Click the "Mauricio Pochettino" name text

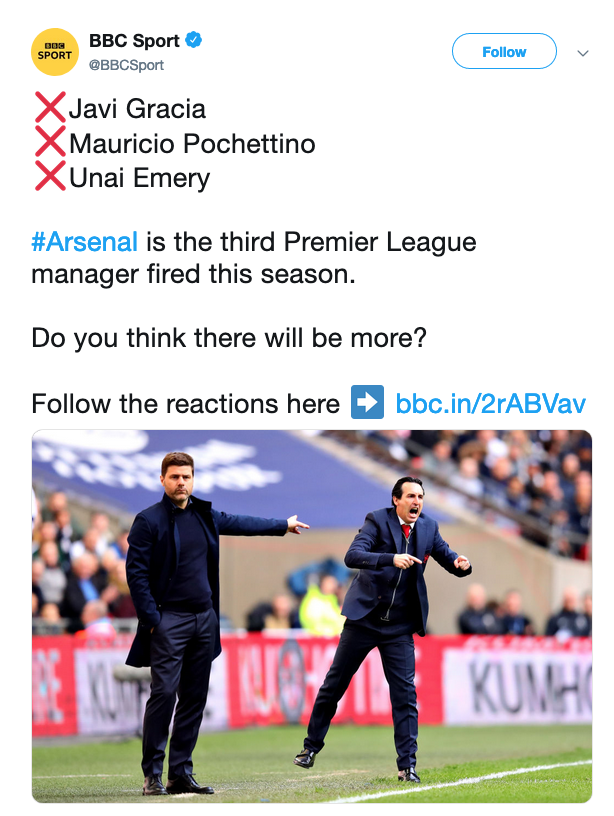click(x=192, y=143)
